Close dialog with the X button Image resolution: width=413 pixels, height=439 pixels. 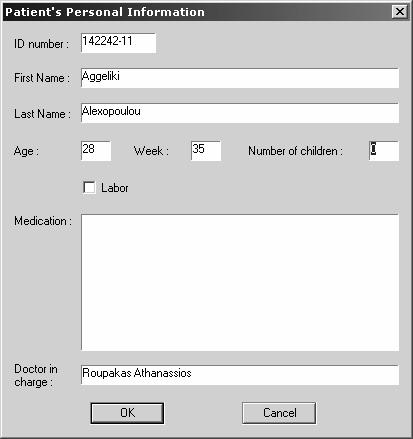(399, 12)
